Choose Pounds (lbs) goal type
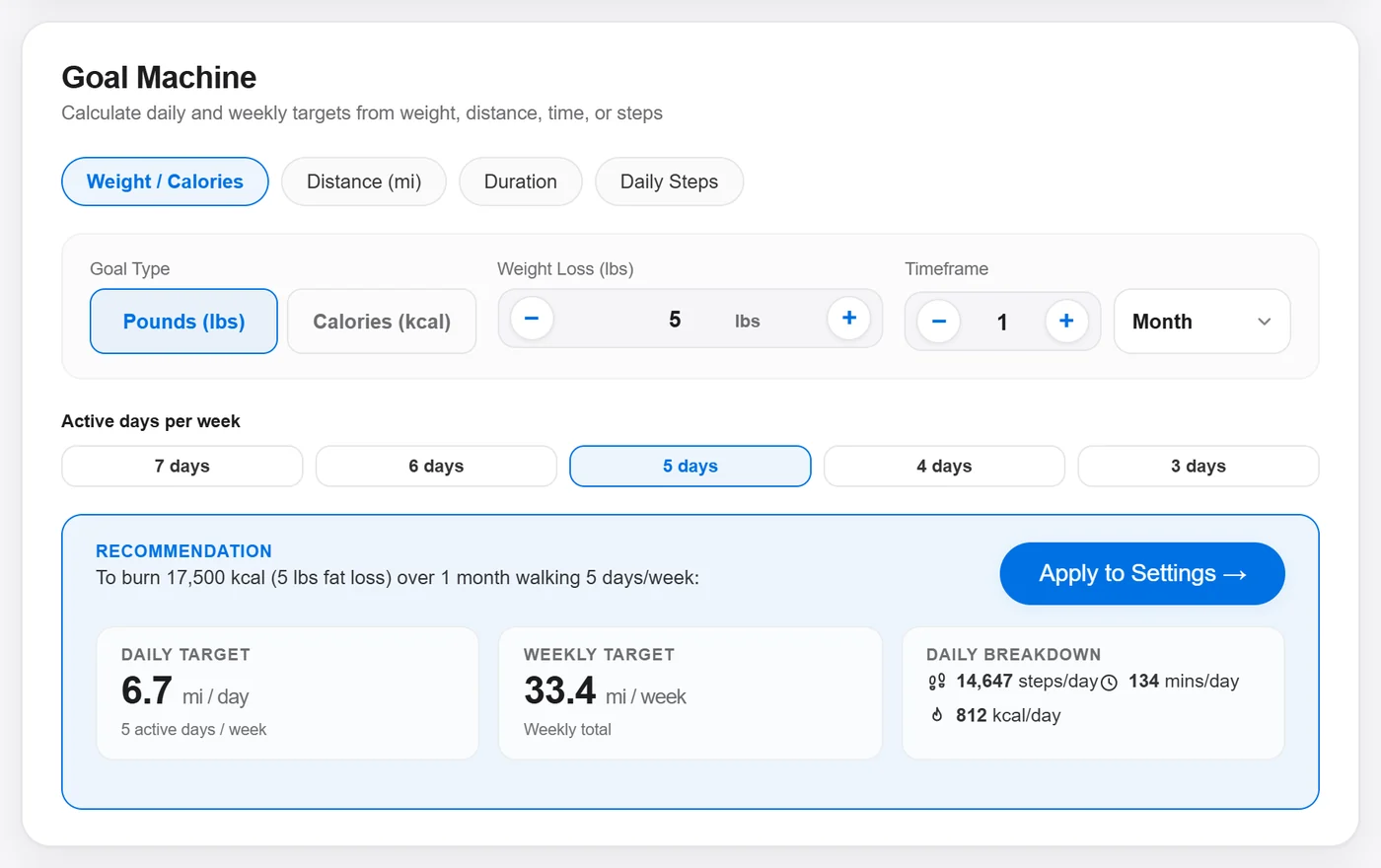The image size is (1381, 868). tap(183, 322)
